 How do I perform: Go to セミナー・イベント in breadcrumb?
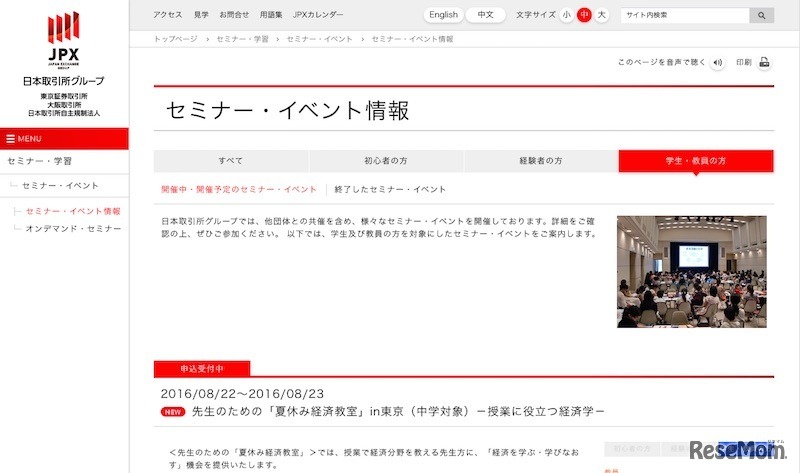(319, 39)
